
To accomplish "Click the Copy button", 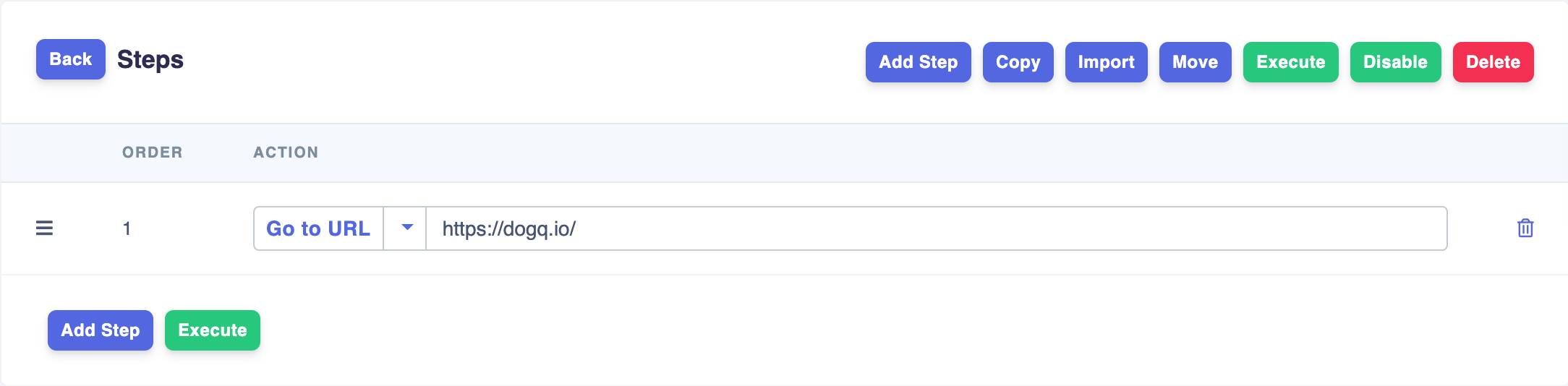I will [x=1018, y=62].
